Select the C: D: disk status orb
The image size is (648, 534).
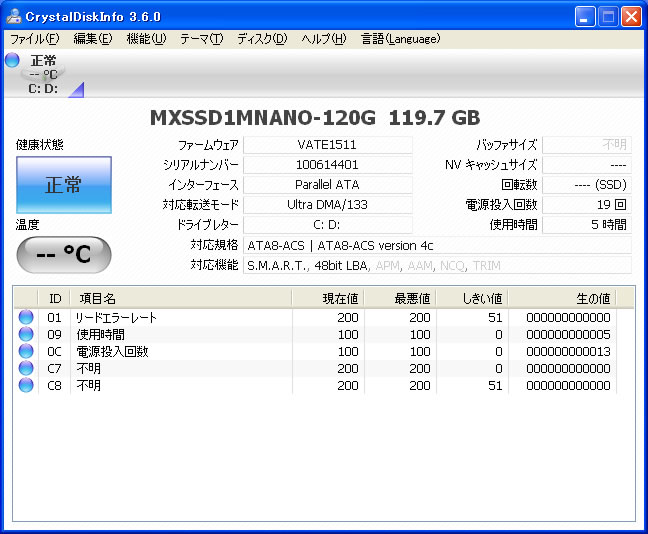12,60
